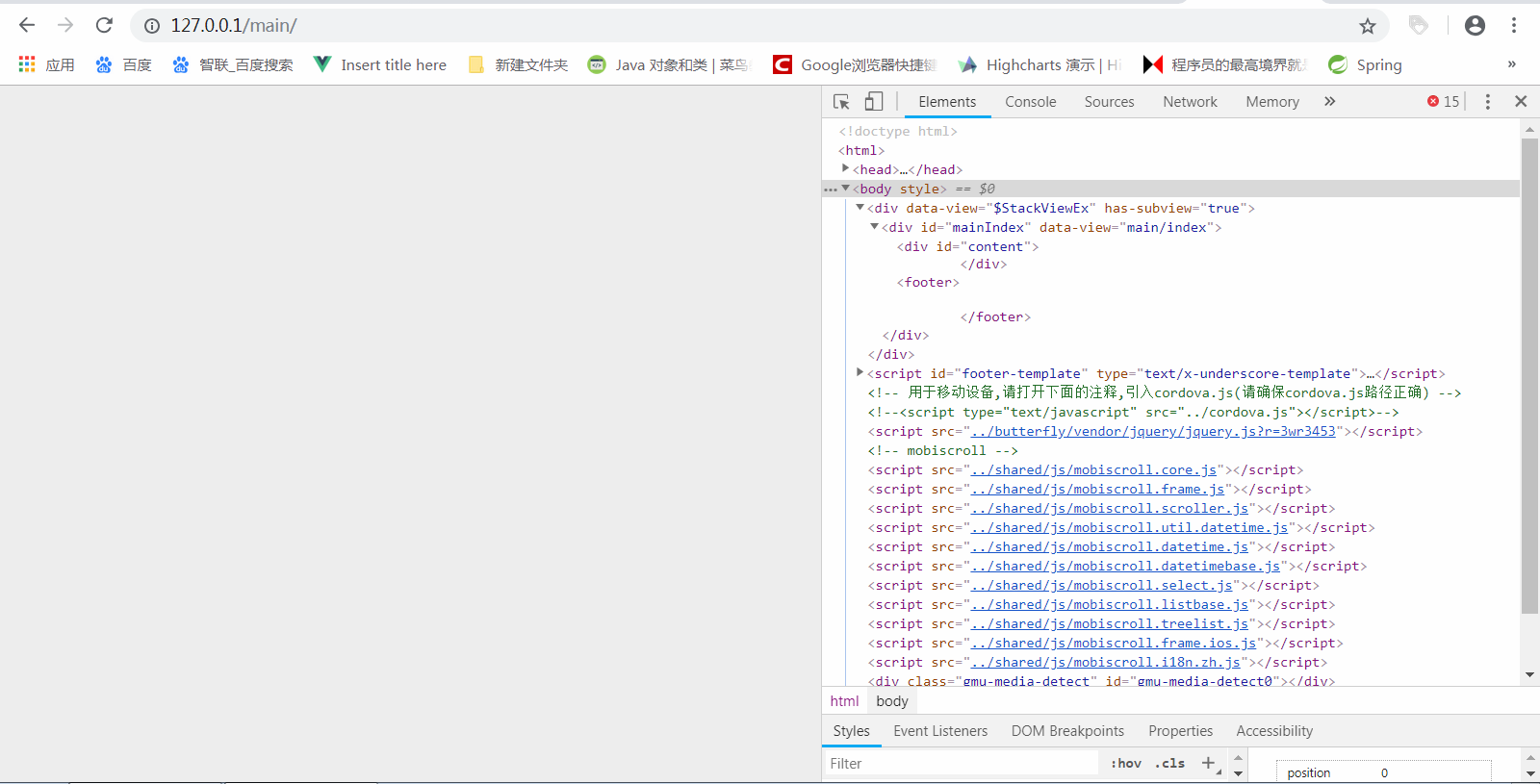The width and height of the screenshot is (1540, 784).
Task: Switch to the Styles pane tab
Action: [x=851, y=731]
